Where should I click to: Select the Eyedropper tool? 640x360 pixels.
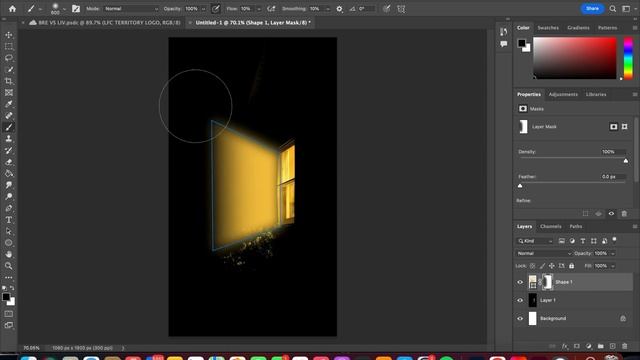pos(9,104)
